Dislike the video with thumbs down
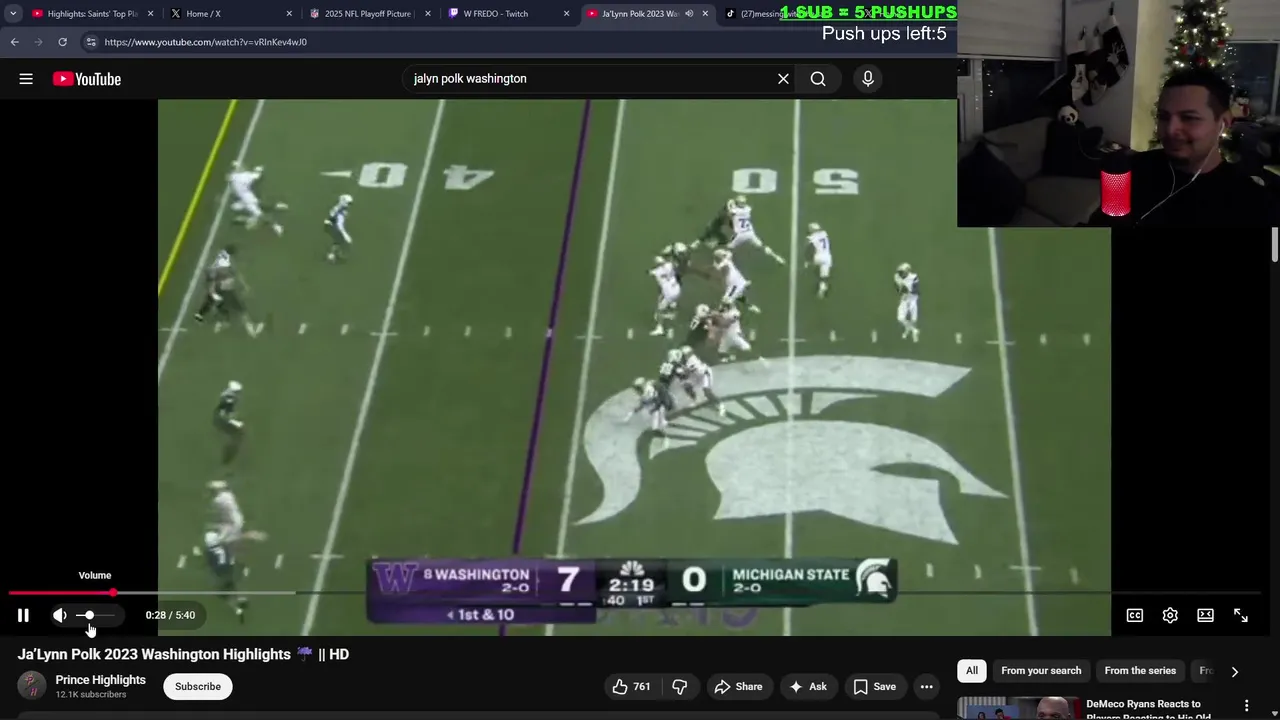Screen dimensions: 1280x720 (680, 686)
